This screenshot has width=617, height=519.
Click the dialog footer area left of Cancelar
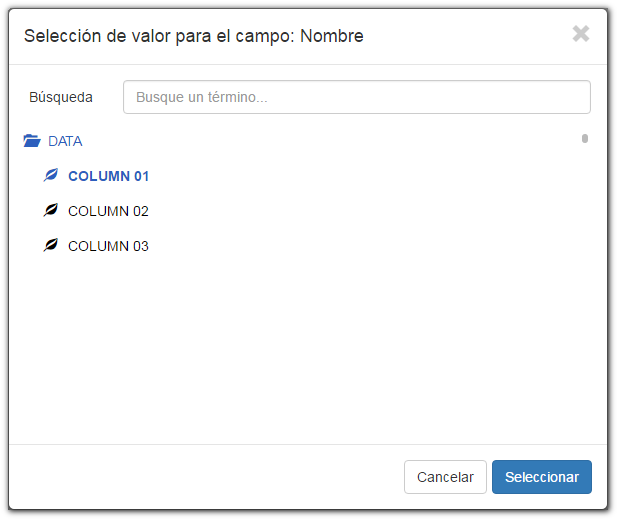[x=207, y=477]
